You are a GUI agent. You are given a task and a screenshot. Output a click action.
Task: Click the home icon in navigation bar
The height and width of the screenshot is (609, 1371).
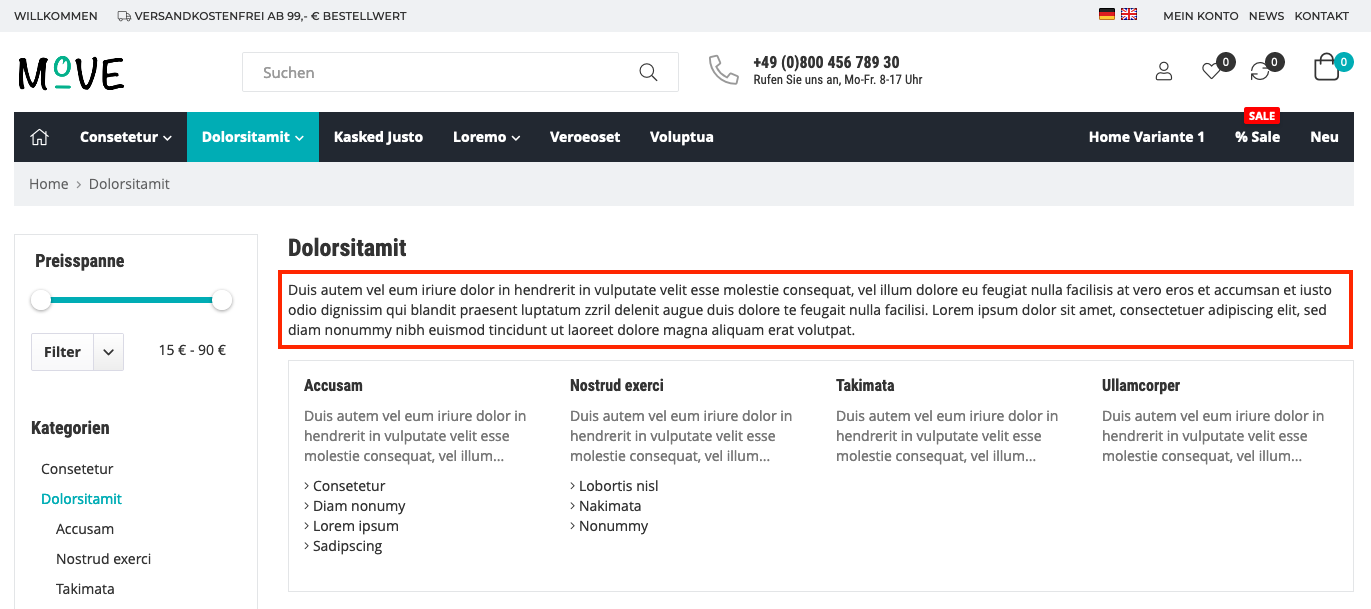(40, 137)
